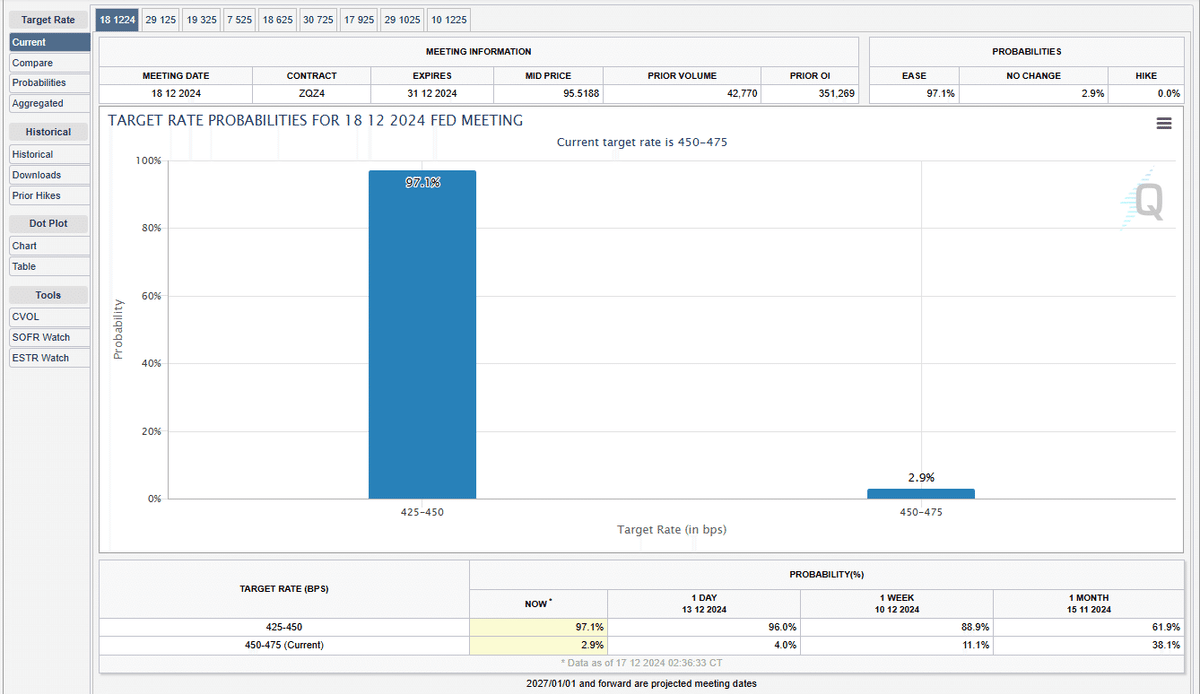The width and height of the screenshot is (1200, 694).
Task: Go to Probabilities in the sidebar
Action: [x=50, y=83]
